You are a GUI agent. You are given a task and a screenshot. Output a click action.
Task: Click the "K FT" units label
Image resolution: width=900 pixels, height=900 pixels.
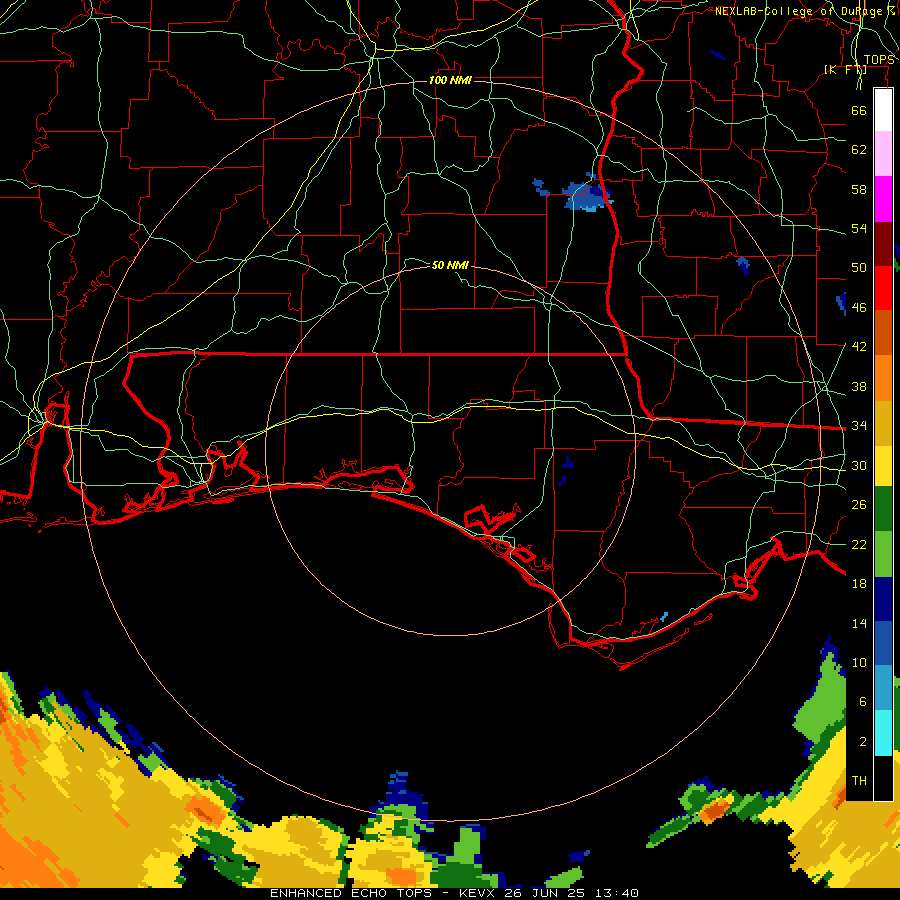(845, 70)
